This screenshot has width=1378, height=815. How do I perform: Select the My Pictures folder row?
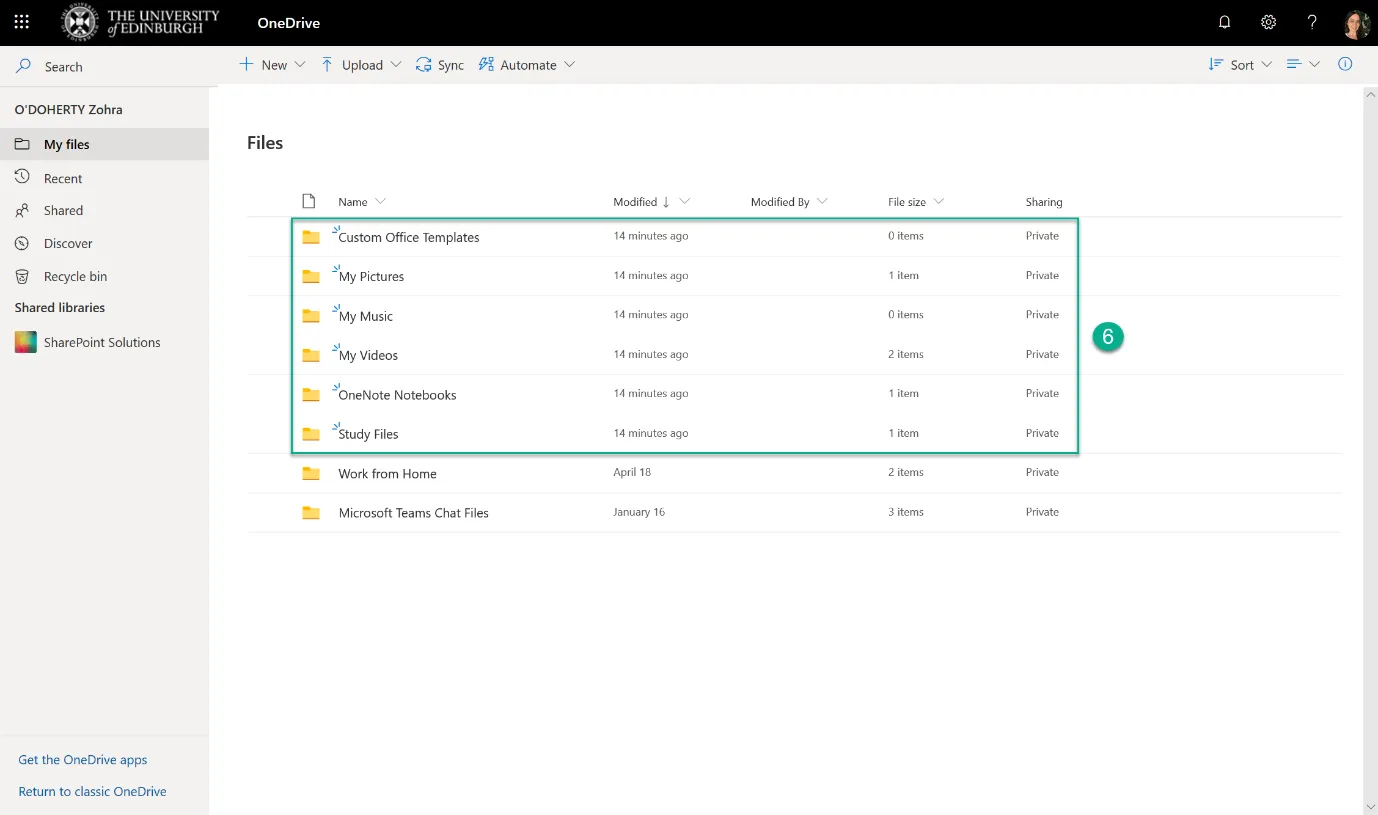pyautogui.click(x=371, y=276)
